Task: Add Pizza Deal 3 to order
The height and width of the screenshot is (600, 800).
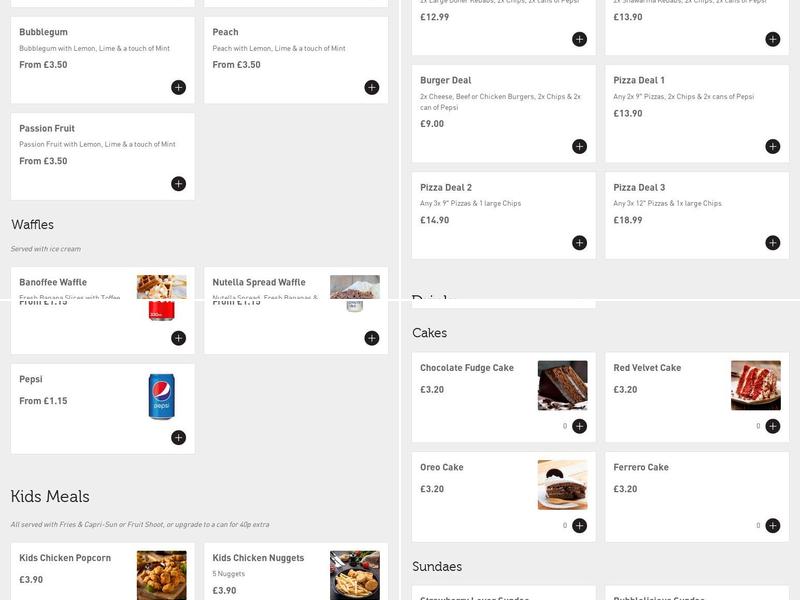Action: [772, 243]
